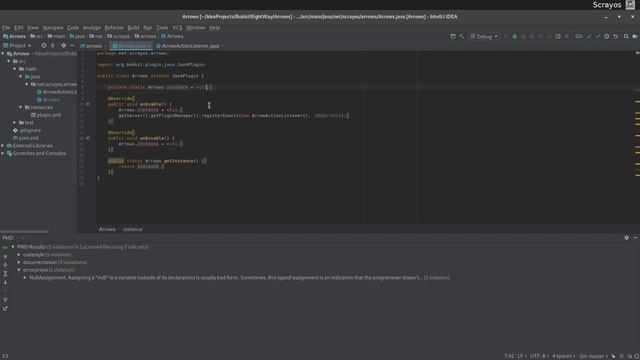Select pom.xml in project tree
The height and width of the screenshot is (360, 640).
coord(25,138)
